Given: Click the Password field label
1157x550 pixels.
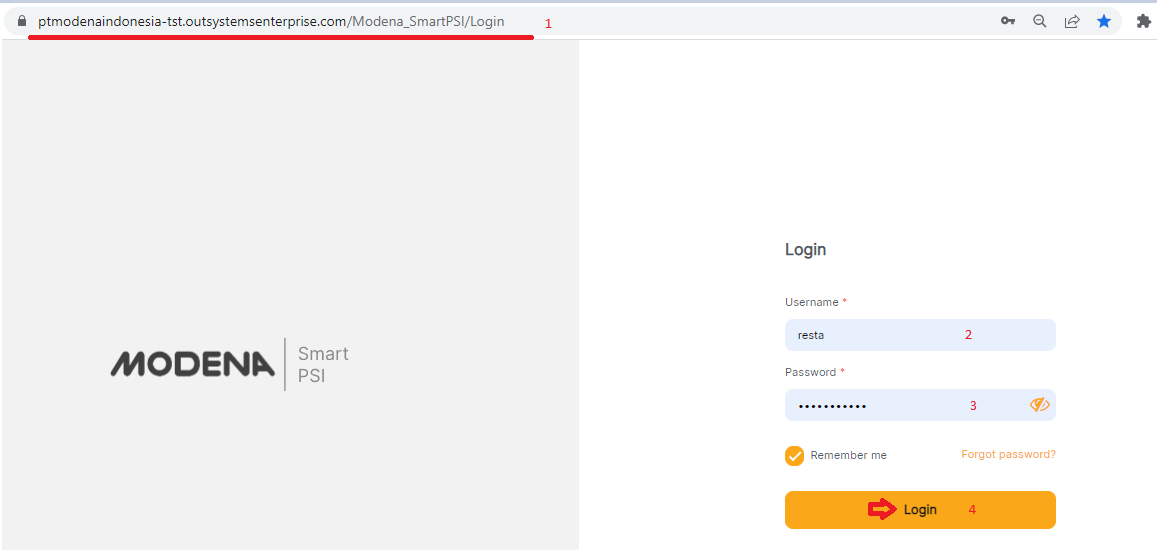Looking at the screenshot, I should click(x=810, y=372).
